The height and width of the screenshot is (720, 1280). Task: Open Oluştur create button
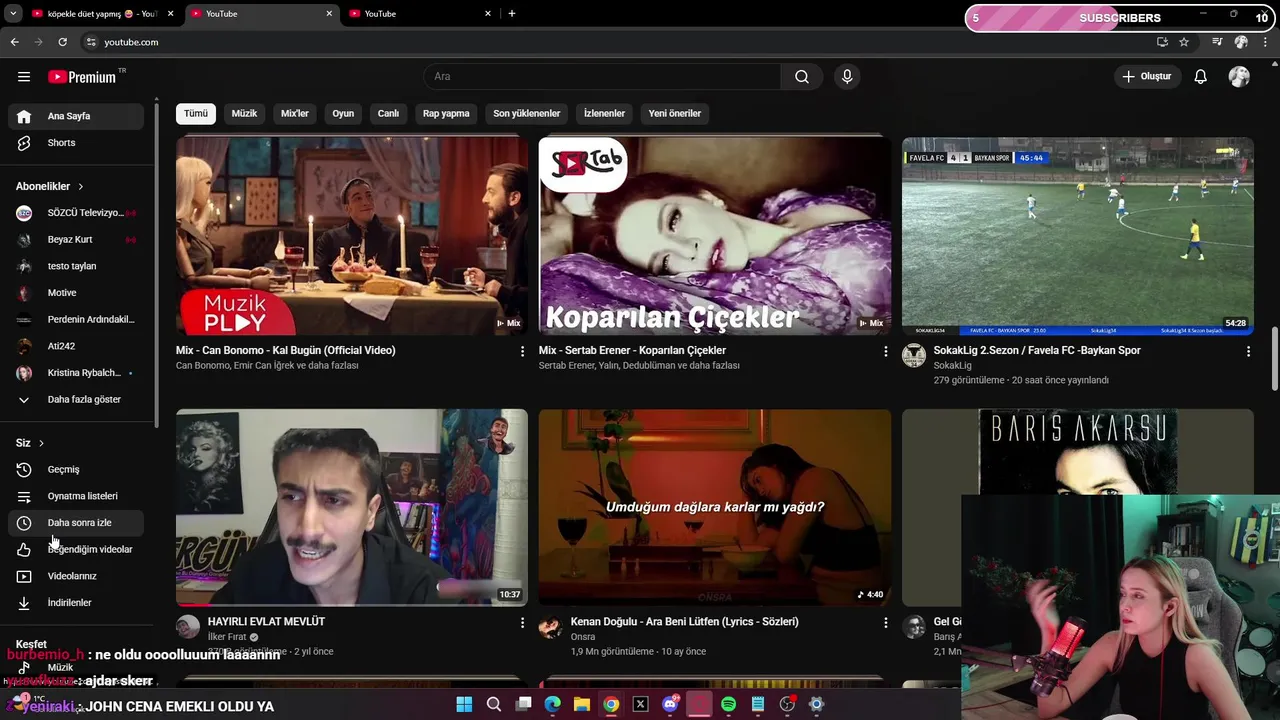click(1146, 77)
